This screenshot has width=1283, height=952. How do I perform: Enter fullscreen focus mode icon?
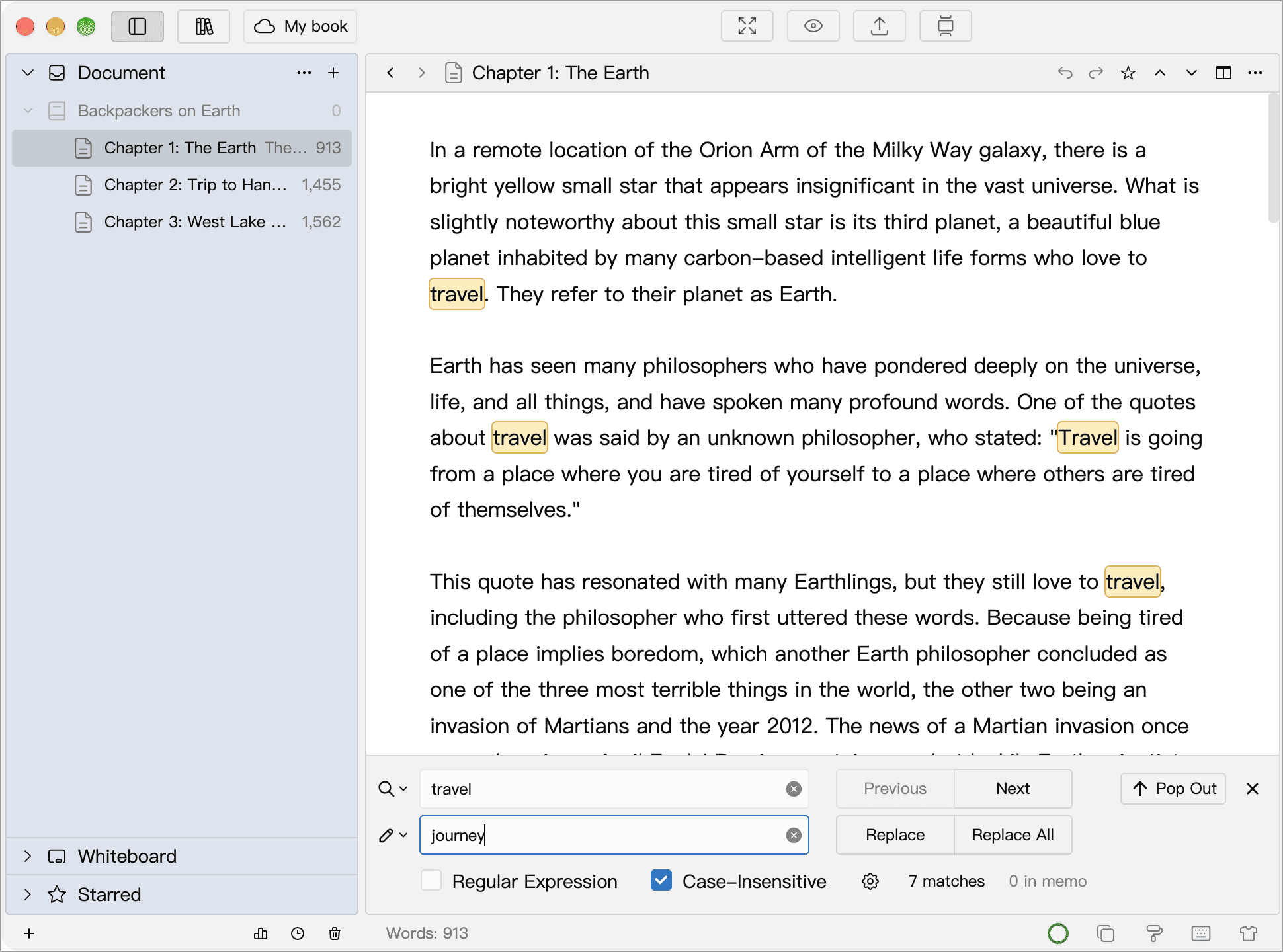(747, 26)
